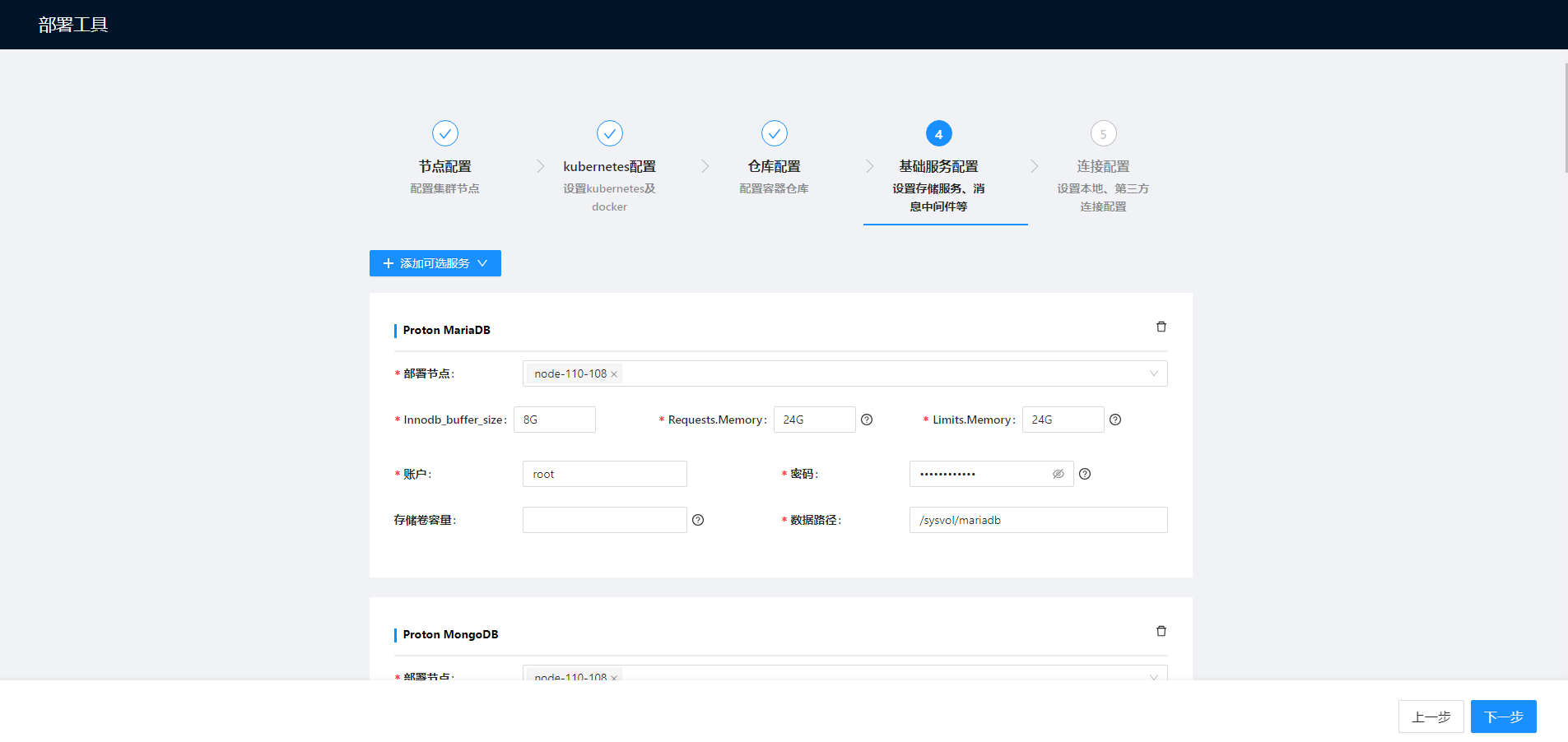Viewport: 1568px width, 742px height.
Task: Select current step 基础服务配置
Action: coord(938,166)
